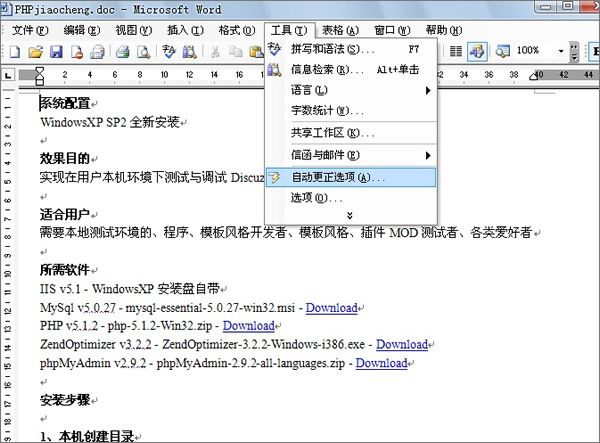Follow the ZendOptimizer Download link
600x443 pixels.
pos(402,344)
